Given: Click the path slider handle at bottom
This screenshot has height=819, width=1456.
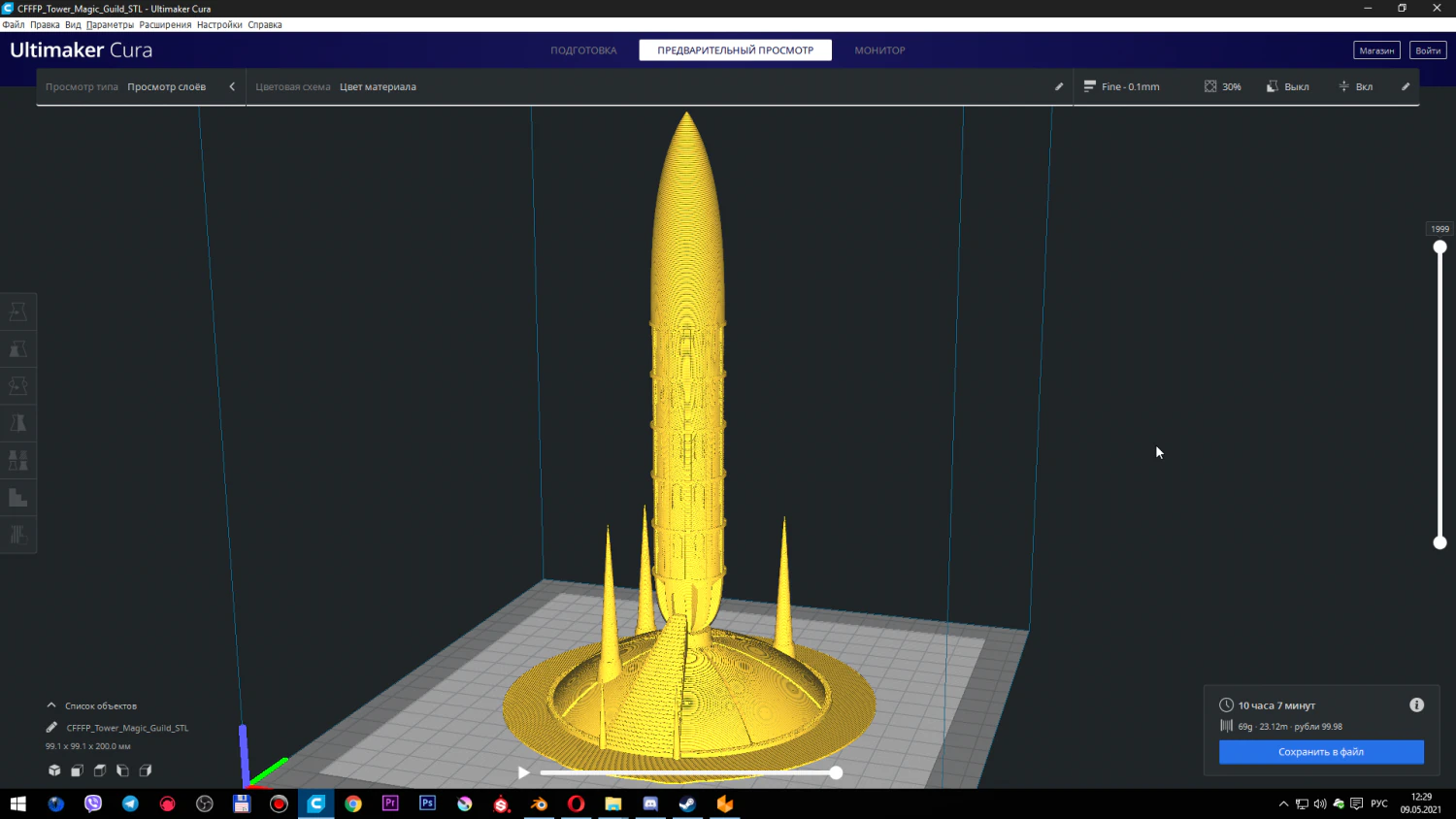Looking at the screenshot, I should click(836, 772).
